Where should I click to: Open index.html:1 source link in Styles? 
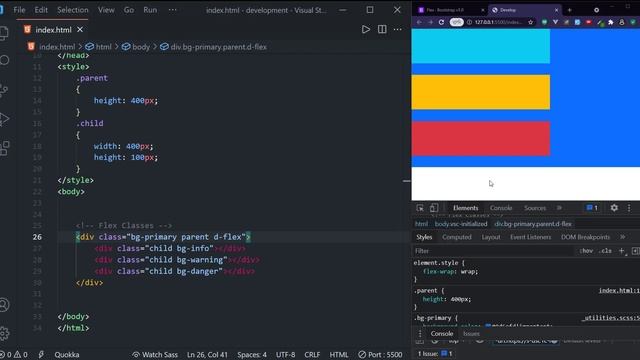pyautogui.click(x=619, y=291)
